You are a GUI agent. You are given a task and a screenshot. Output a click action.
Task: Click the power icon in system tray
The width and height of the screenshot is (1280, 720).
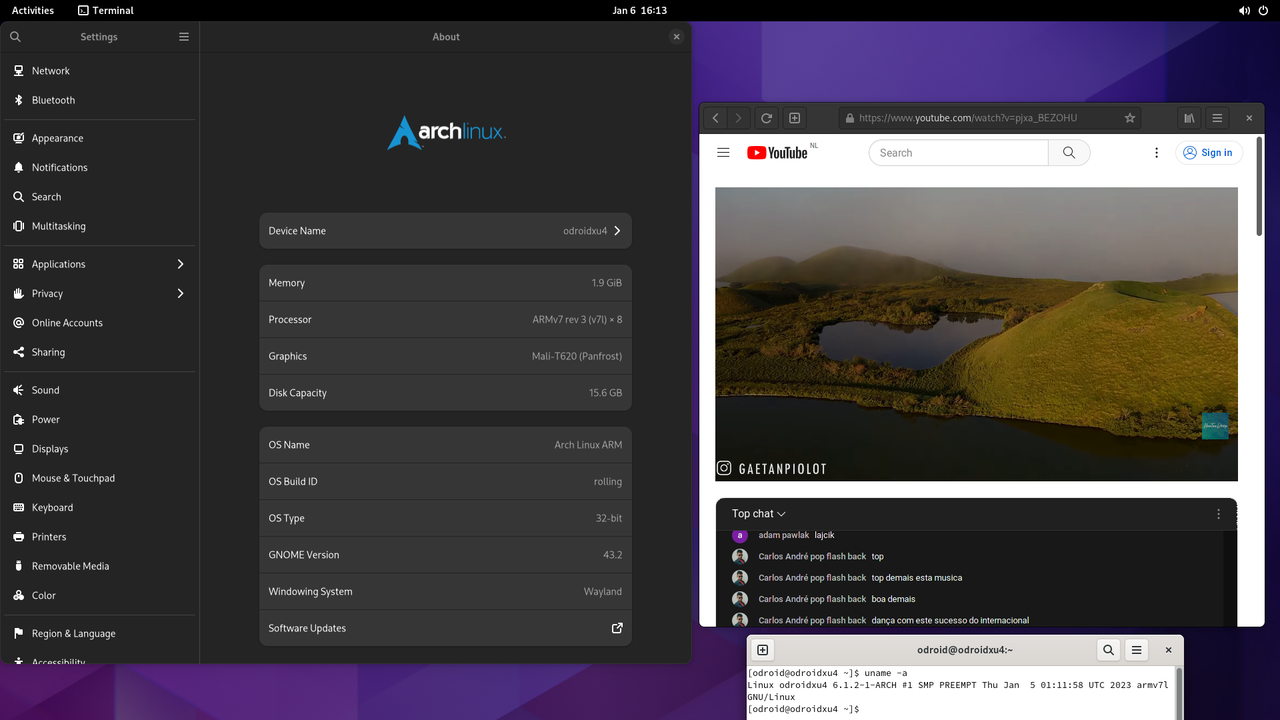pos(1264,10)
